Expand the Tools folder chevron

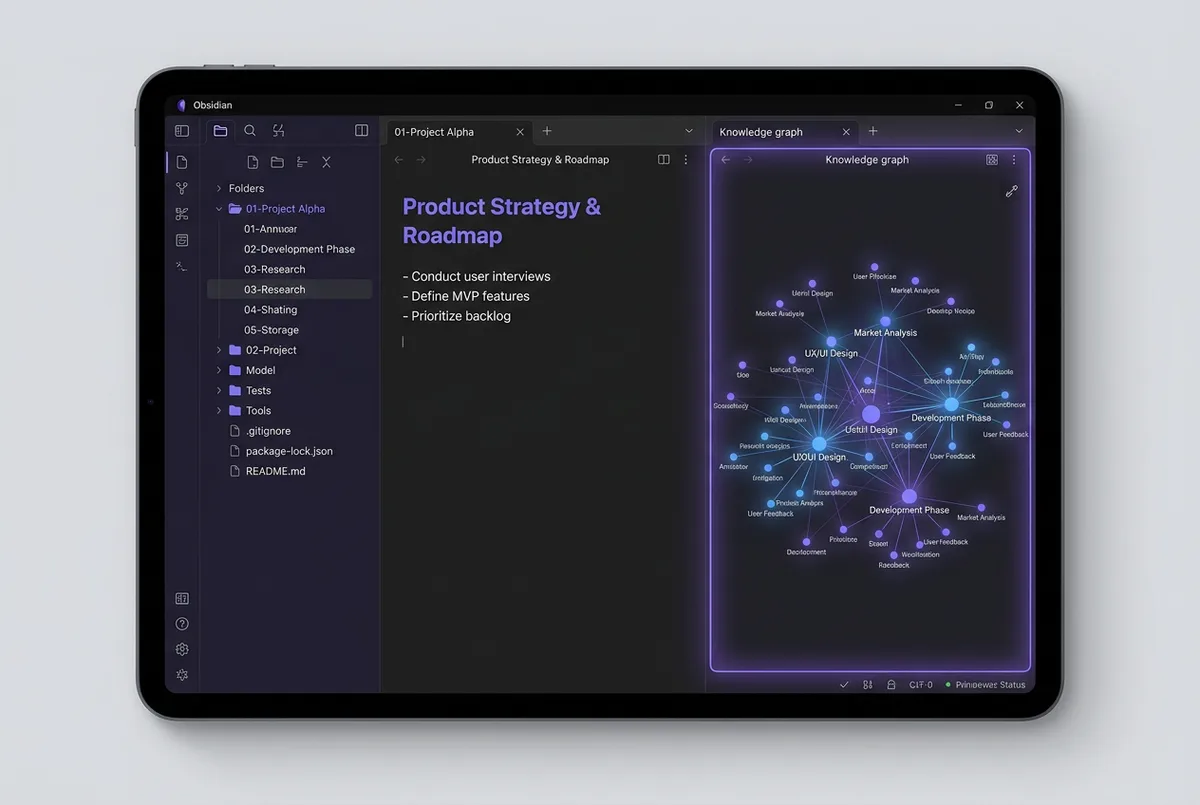[x=219, y=410]
